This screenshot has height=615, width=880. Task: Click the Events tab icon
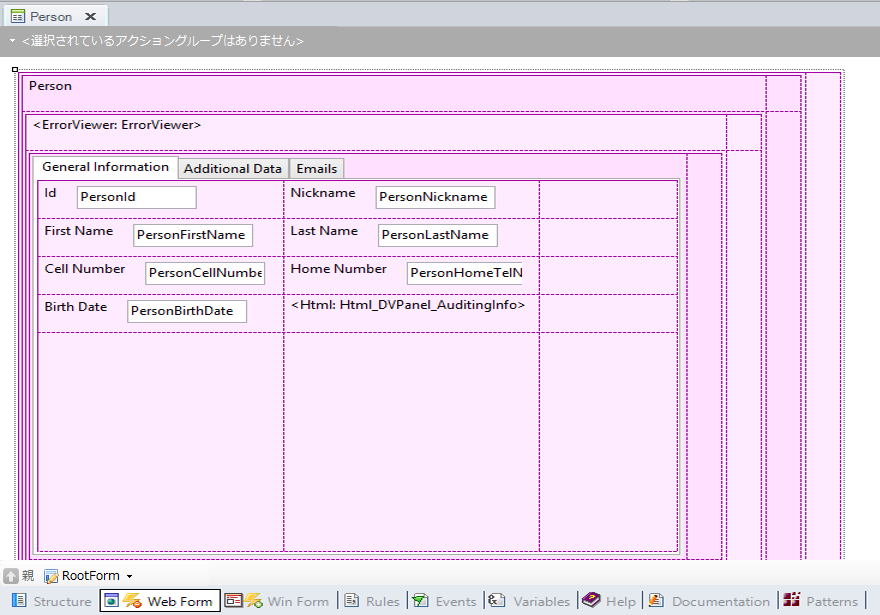tap(421, 601)
